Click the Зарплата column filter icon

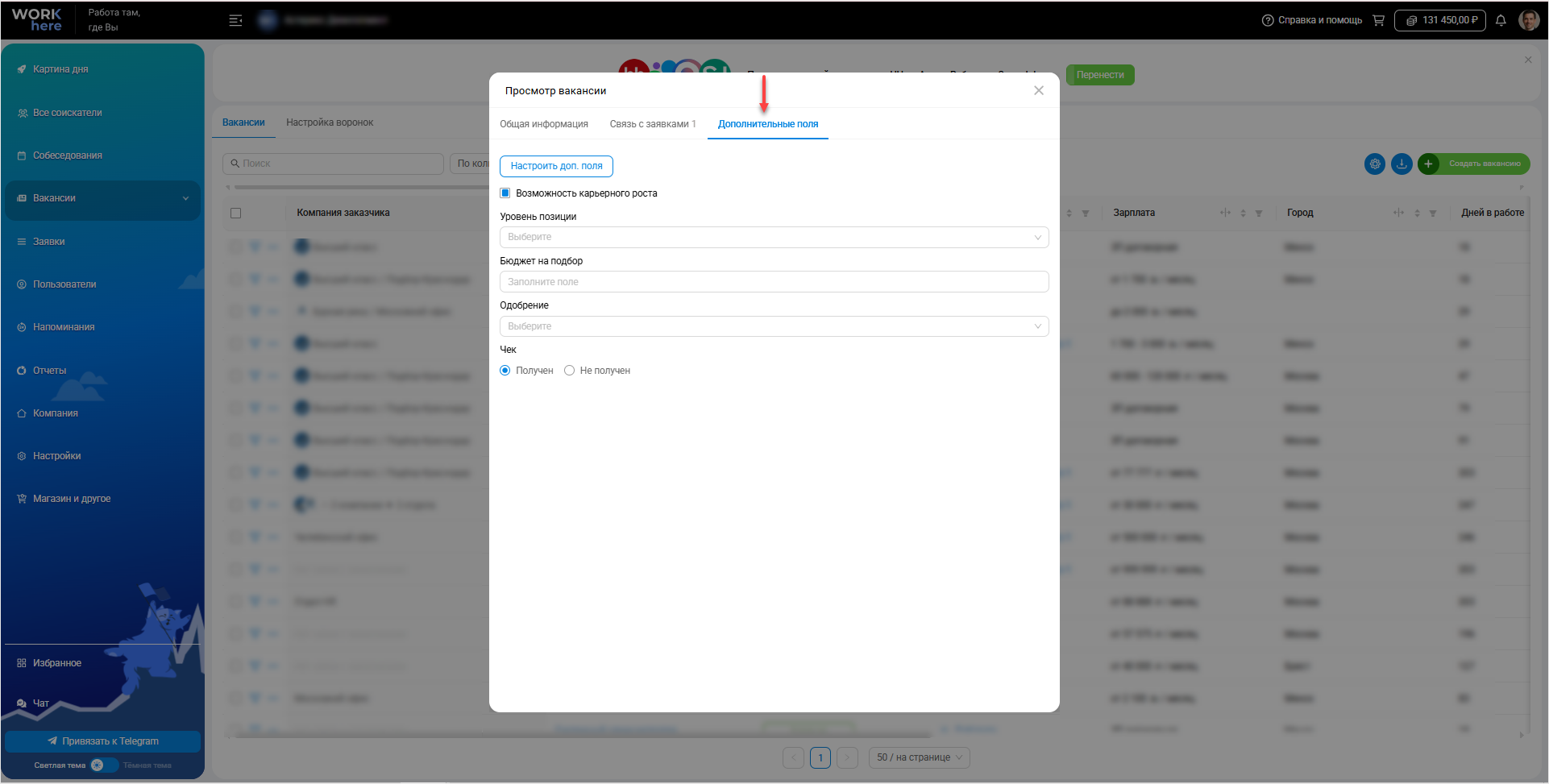click(1259, 214)
